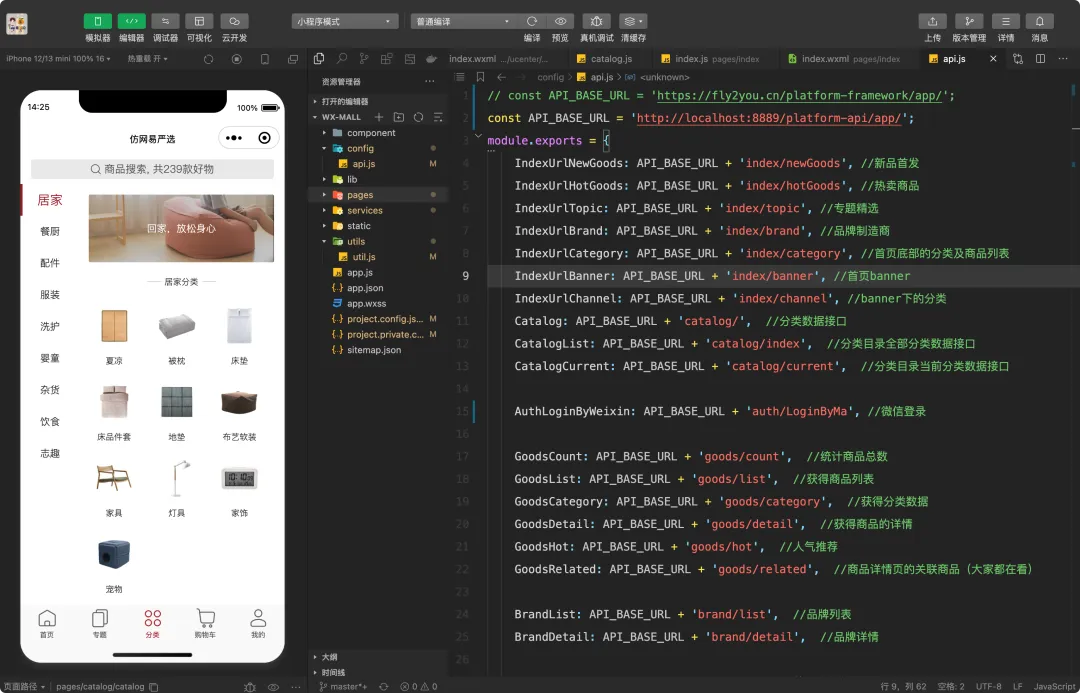Screen dimensions: 1080x693
Task: Open the 详情 details panel
Action: 1006,21
